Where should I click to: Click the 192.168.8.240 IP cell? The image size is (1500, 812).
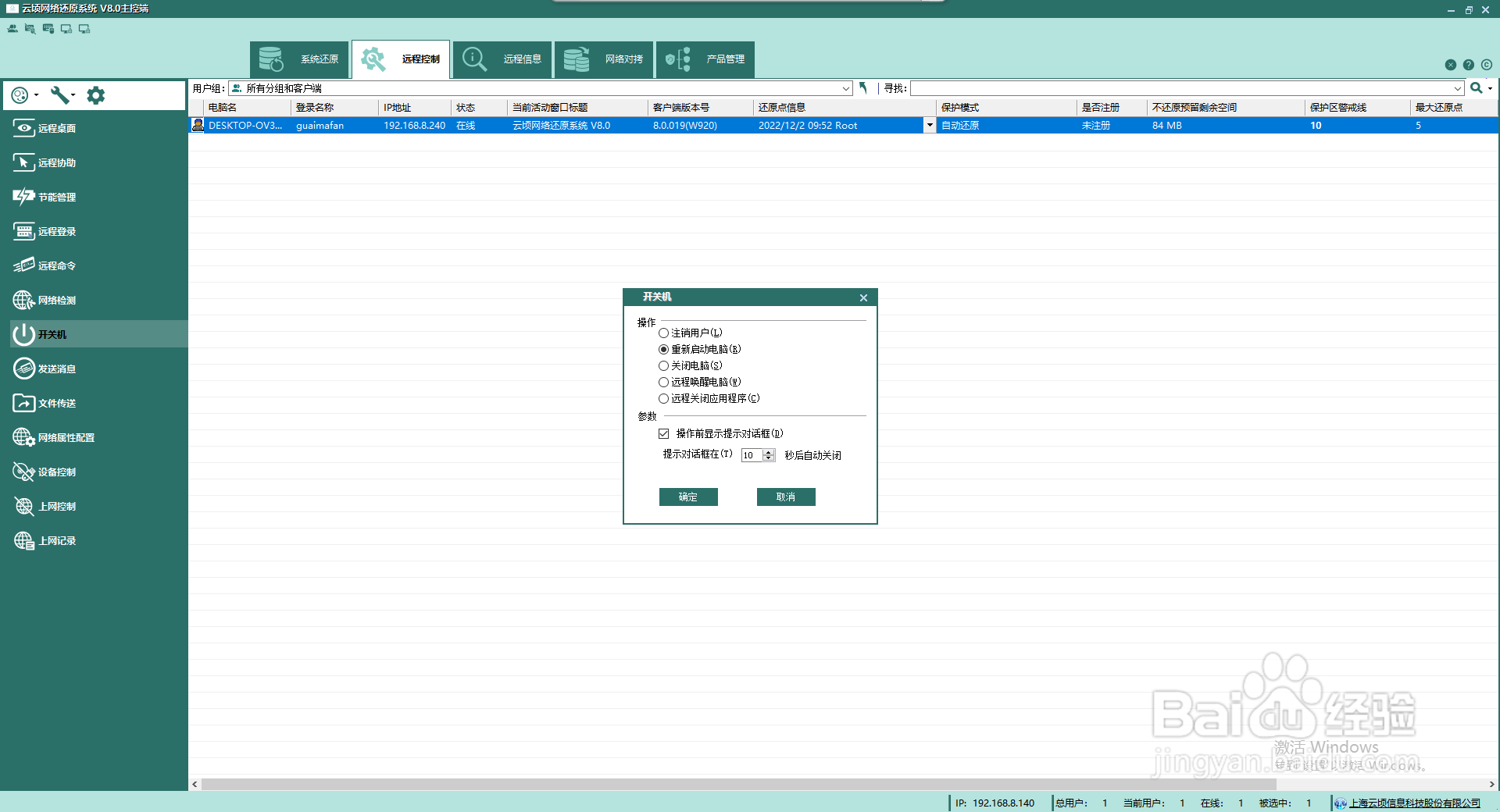[415, 125]
